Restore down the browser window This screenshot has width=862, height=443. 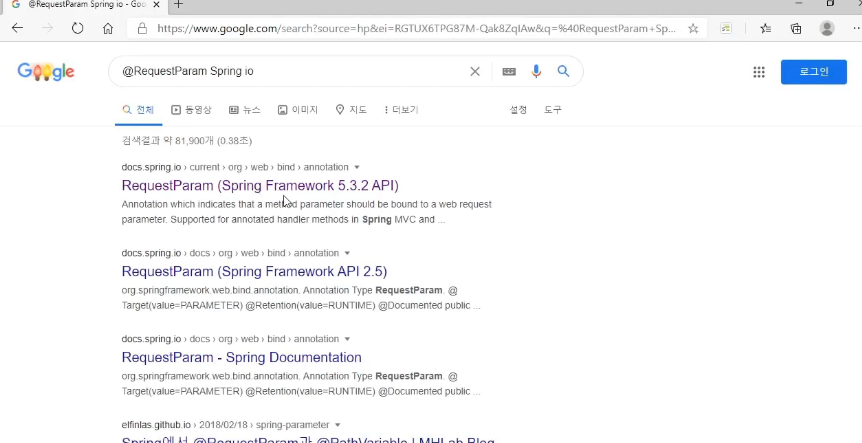coord(830,3)
